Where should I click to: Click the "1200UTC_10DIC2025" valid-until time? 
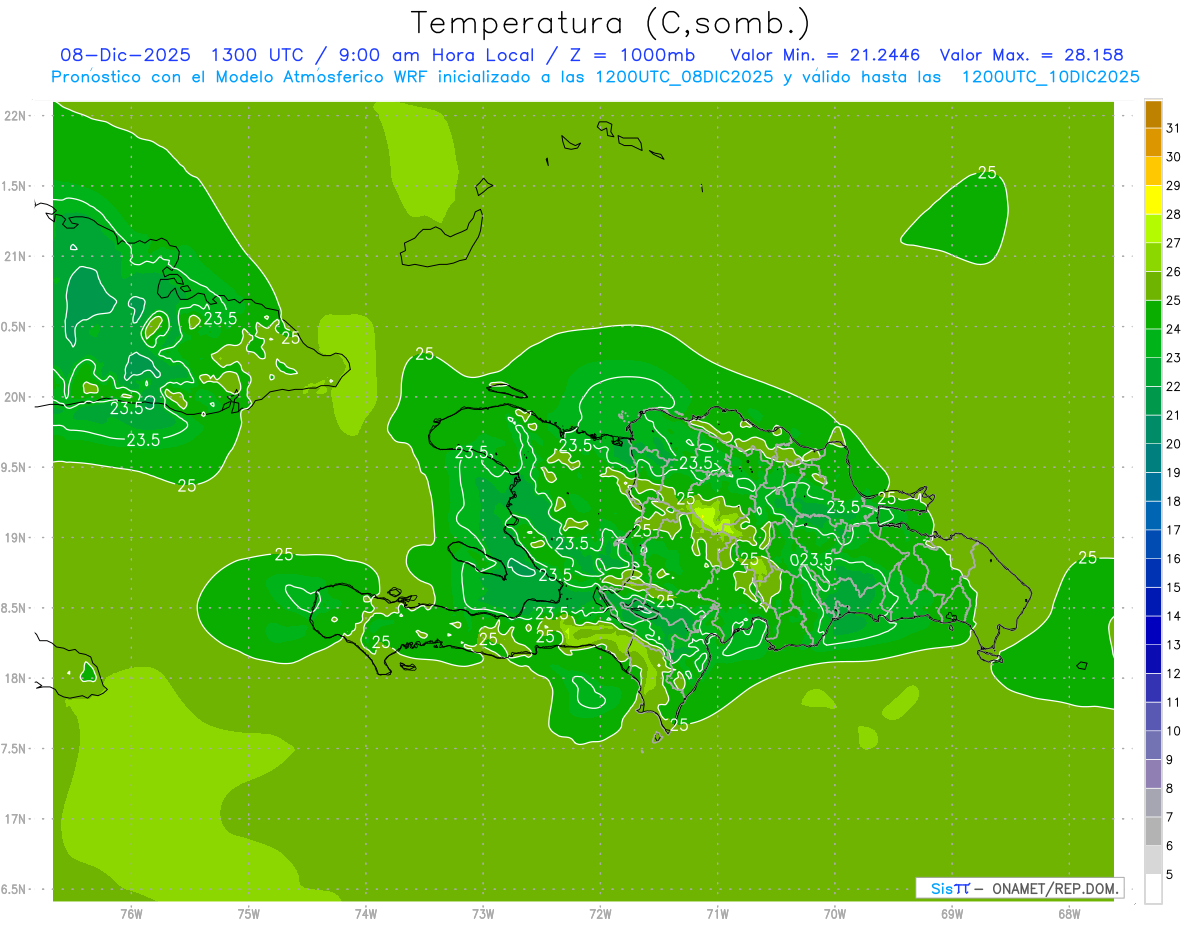(1050, 77)
